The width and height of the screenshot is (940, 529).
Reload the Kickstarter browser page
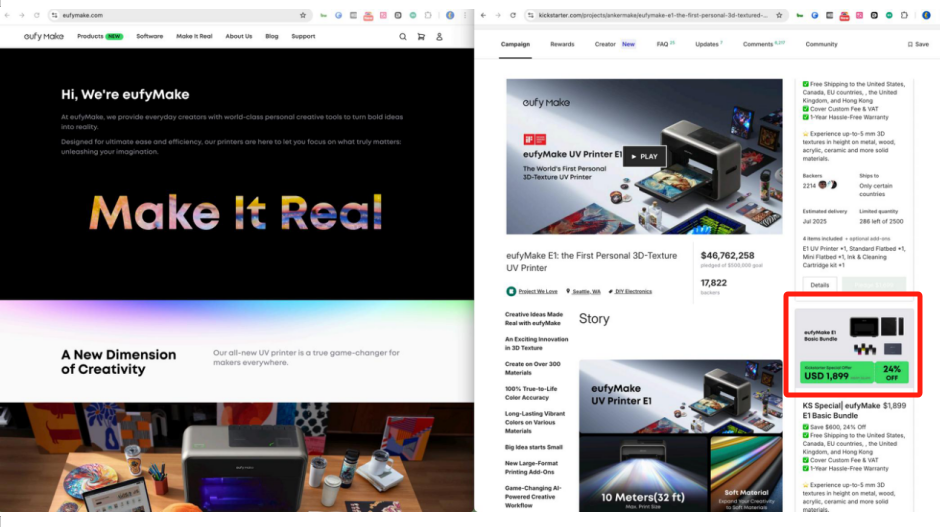(511, 15)
